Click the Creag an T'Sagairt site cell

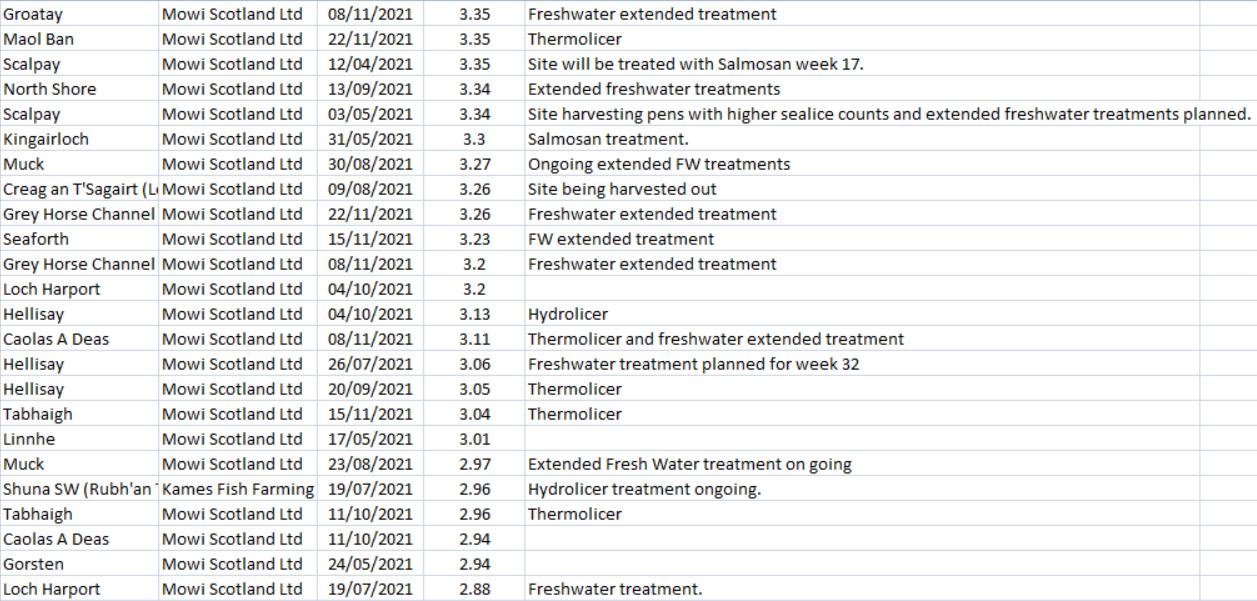[x=80, y=189]
